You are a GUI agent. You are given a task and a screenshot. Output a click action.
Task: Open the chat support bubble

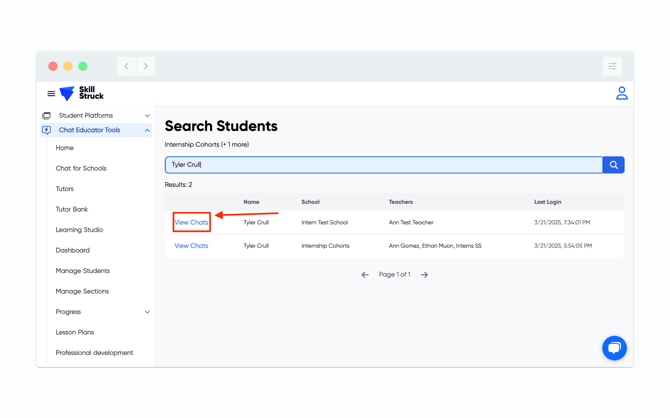pos(614,347)
